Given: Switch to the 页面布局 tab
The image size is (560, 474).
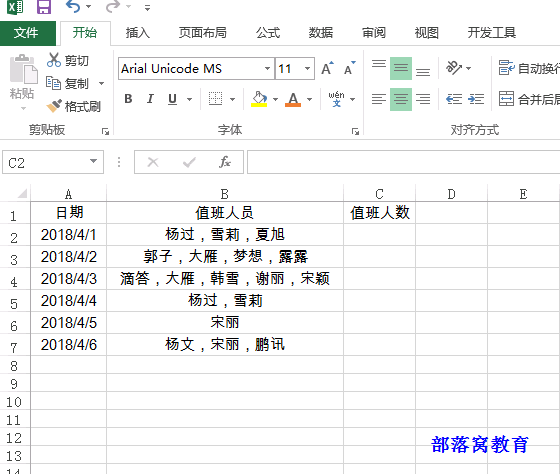Looking at the screenshot, I should (202, 33).
